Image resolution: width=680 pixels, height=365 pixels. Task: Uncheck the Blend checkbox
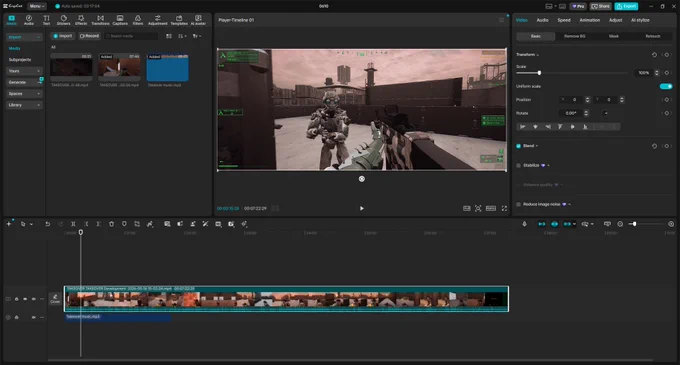click(519, 146)
